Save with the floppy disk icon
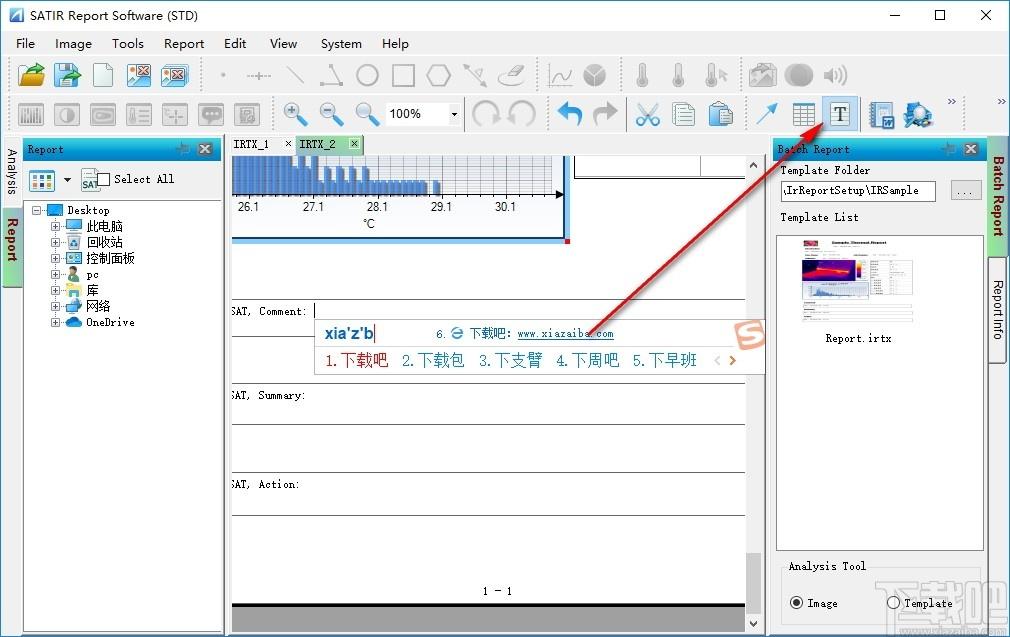 click(x=67, y=75)
